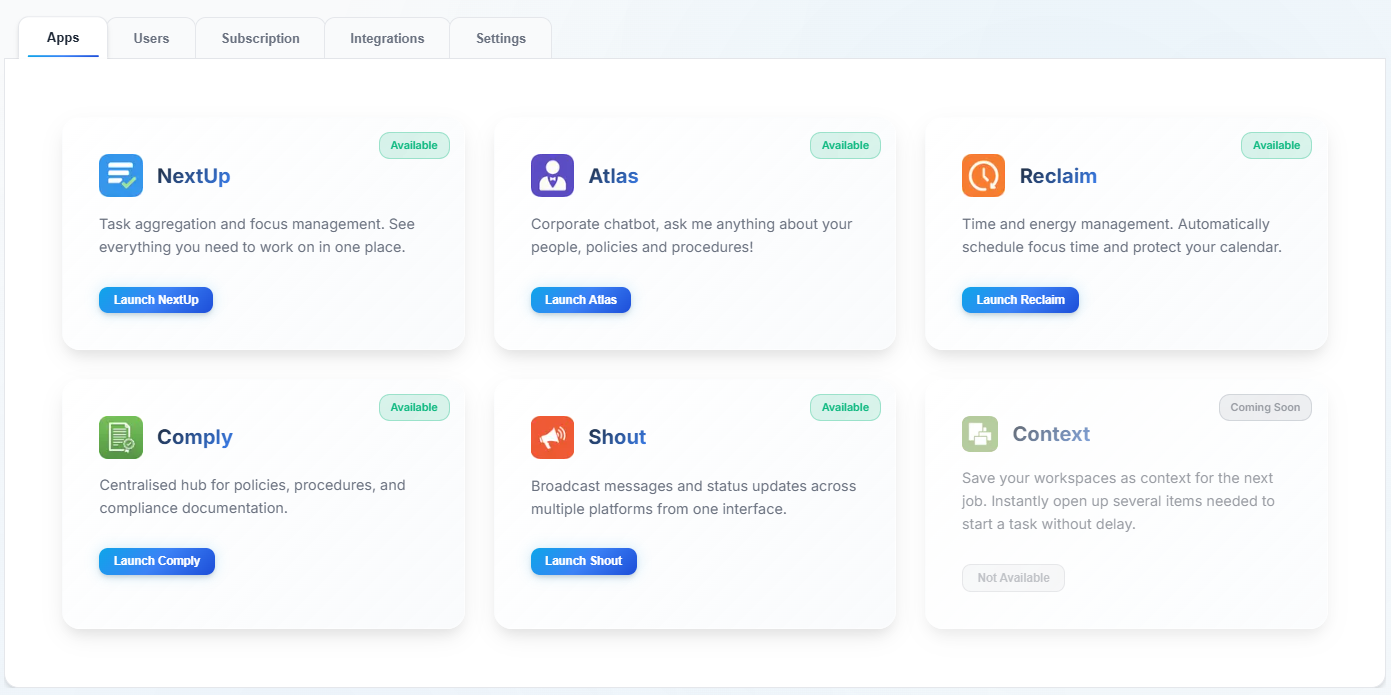Click the Comply document icon
This screenshot has height=695, width=1391.
120,437
